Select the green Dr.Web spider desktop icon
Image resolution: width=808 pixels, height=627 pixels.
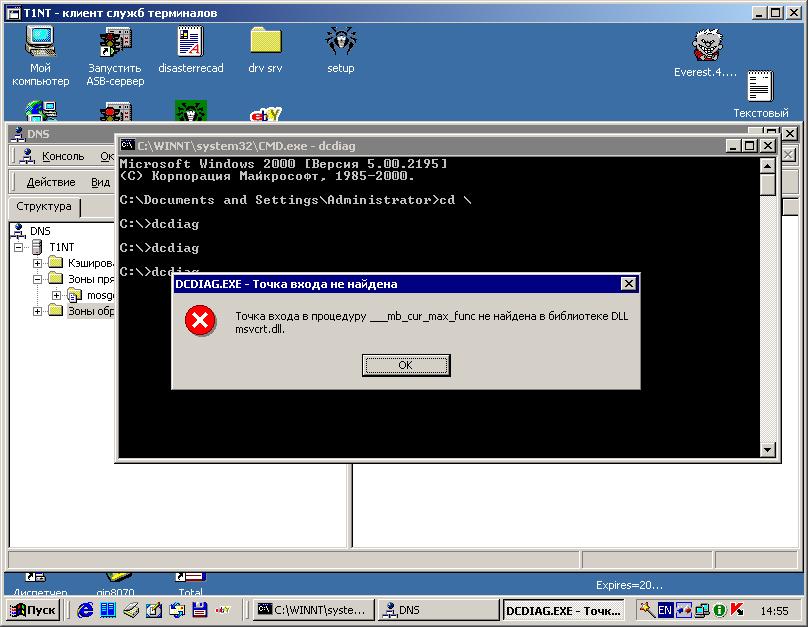(x=191, y=110)
